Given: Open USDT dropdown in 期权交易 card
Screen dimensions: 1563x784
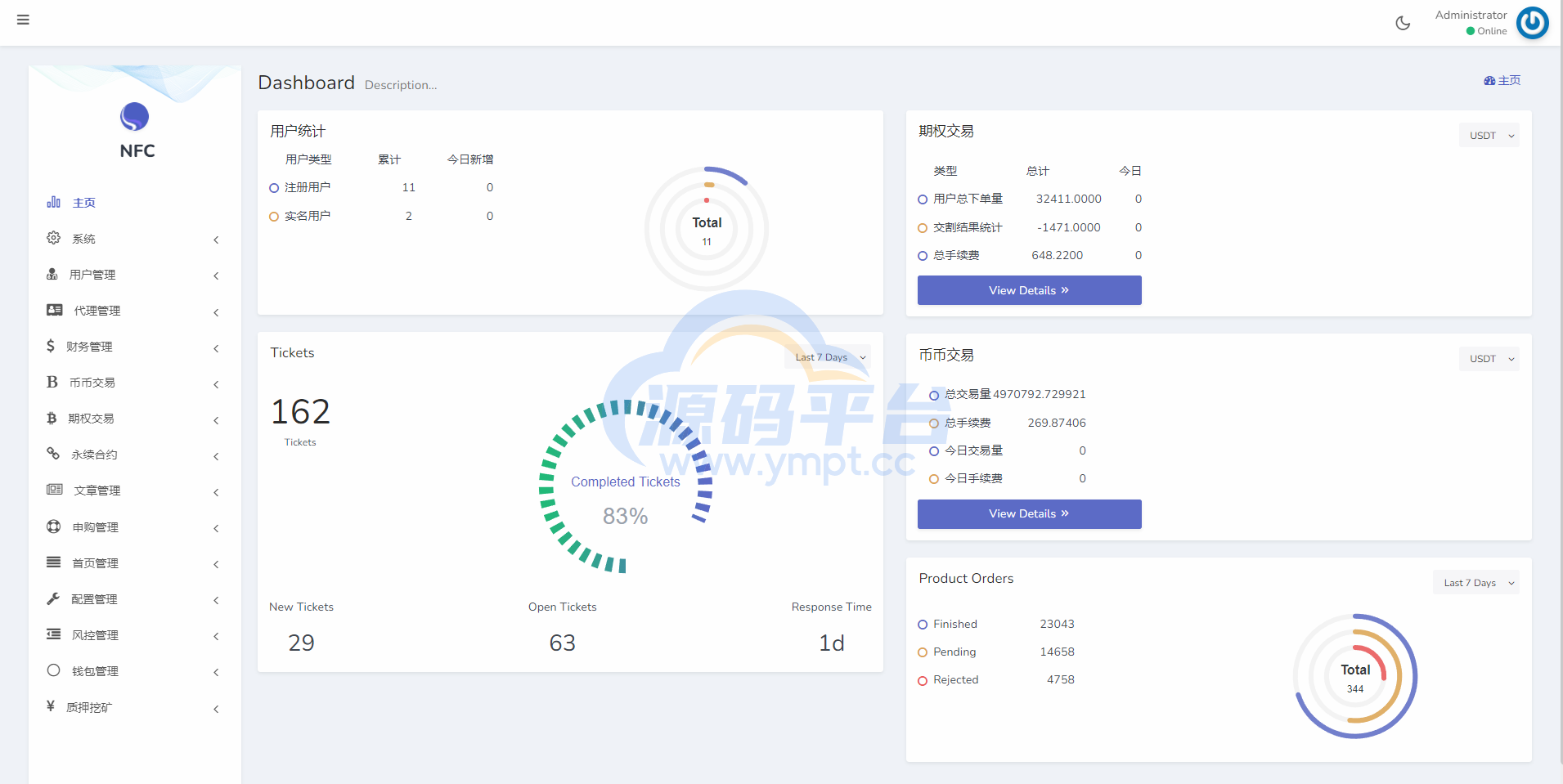Looking at the screenshot, I should coord(1489,136).
